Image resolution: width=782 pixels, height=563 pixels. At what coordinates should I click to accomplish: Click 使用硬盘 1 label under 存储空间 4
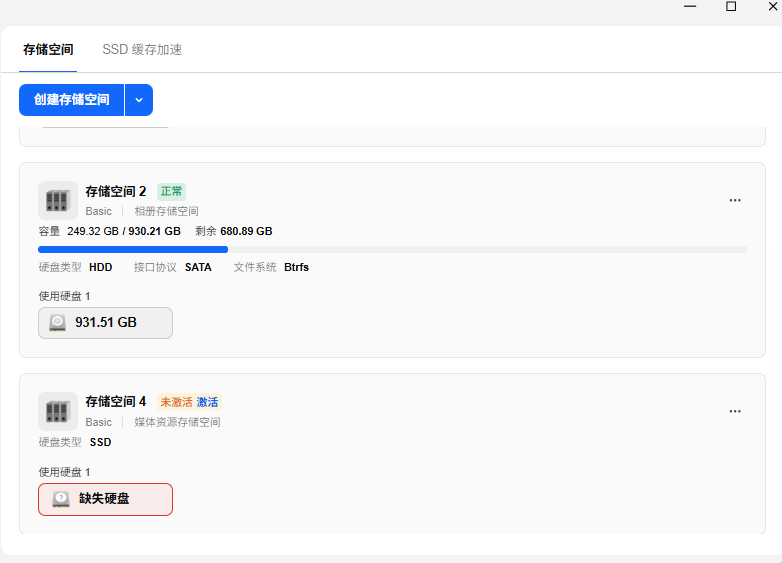64,472
